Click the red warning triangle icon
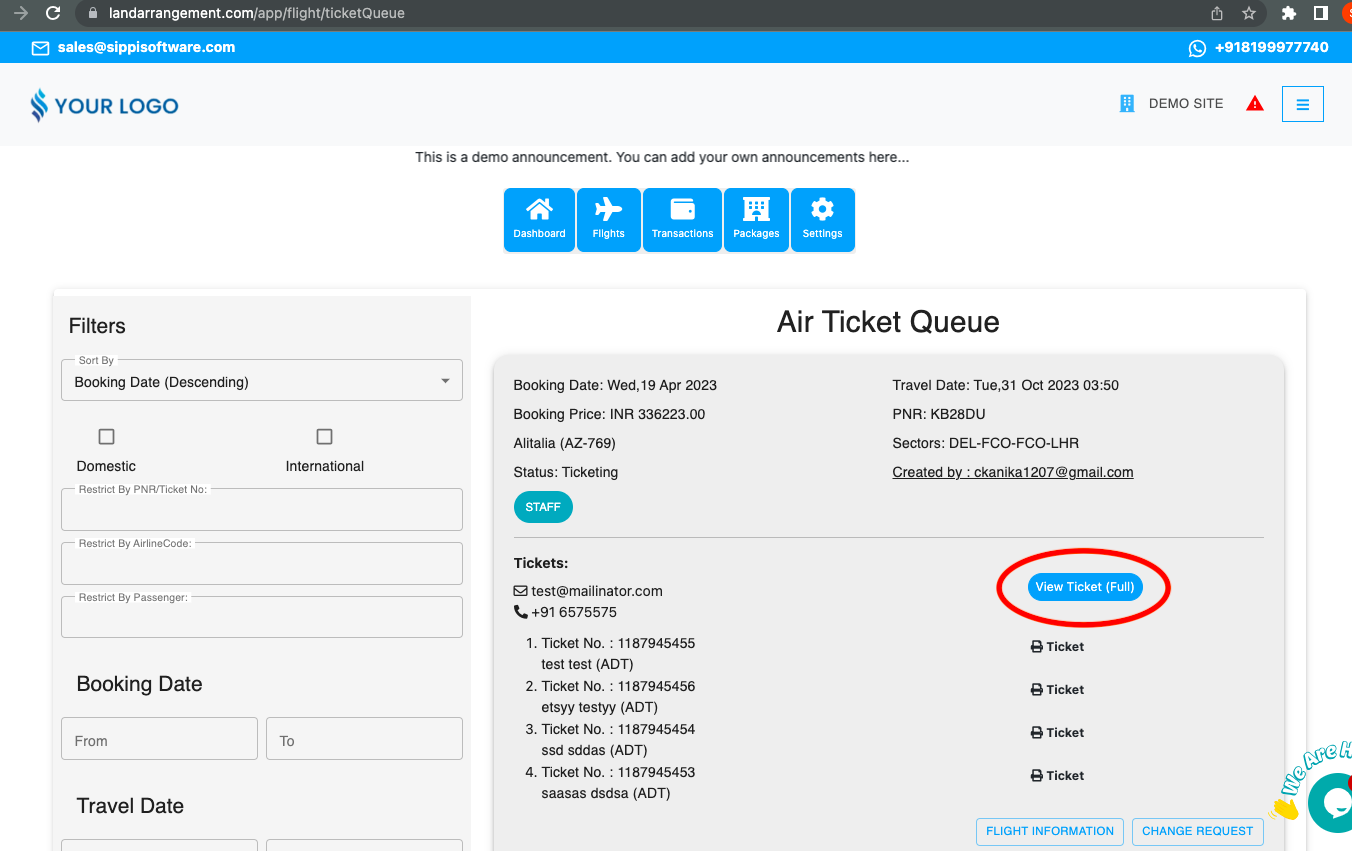 (1255, 104)
